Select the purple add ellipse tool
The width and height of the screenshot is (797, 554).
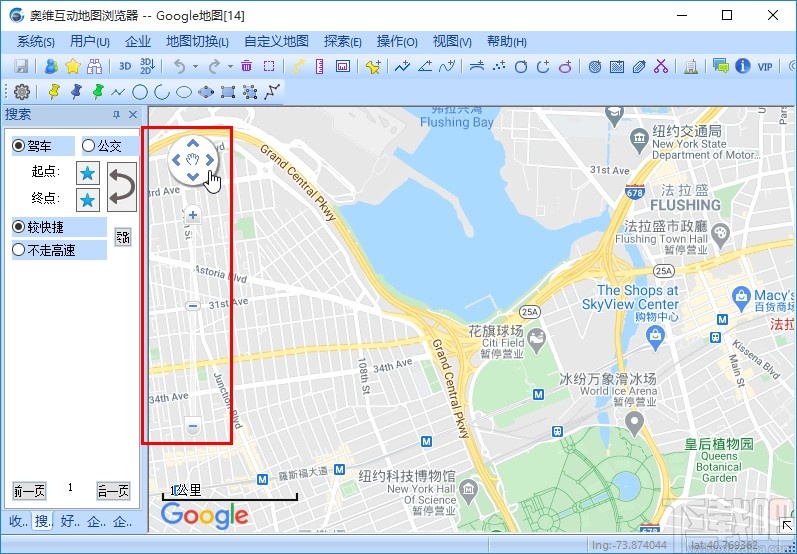coord(565,67)
